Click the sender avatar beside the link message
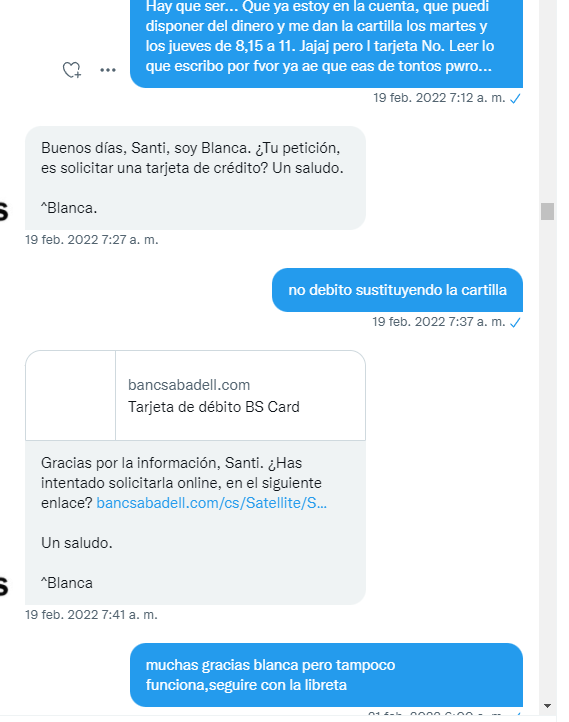Screen dimensions: 569x722 pyautogui.click(x=4, y=587)
